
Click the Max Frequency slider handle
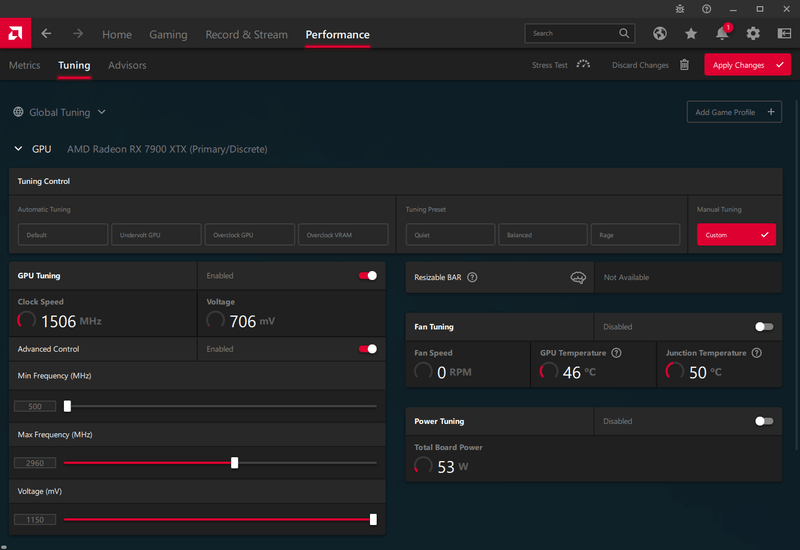pyautogui.click(x=234, y=463)
